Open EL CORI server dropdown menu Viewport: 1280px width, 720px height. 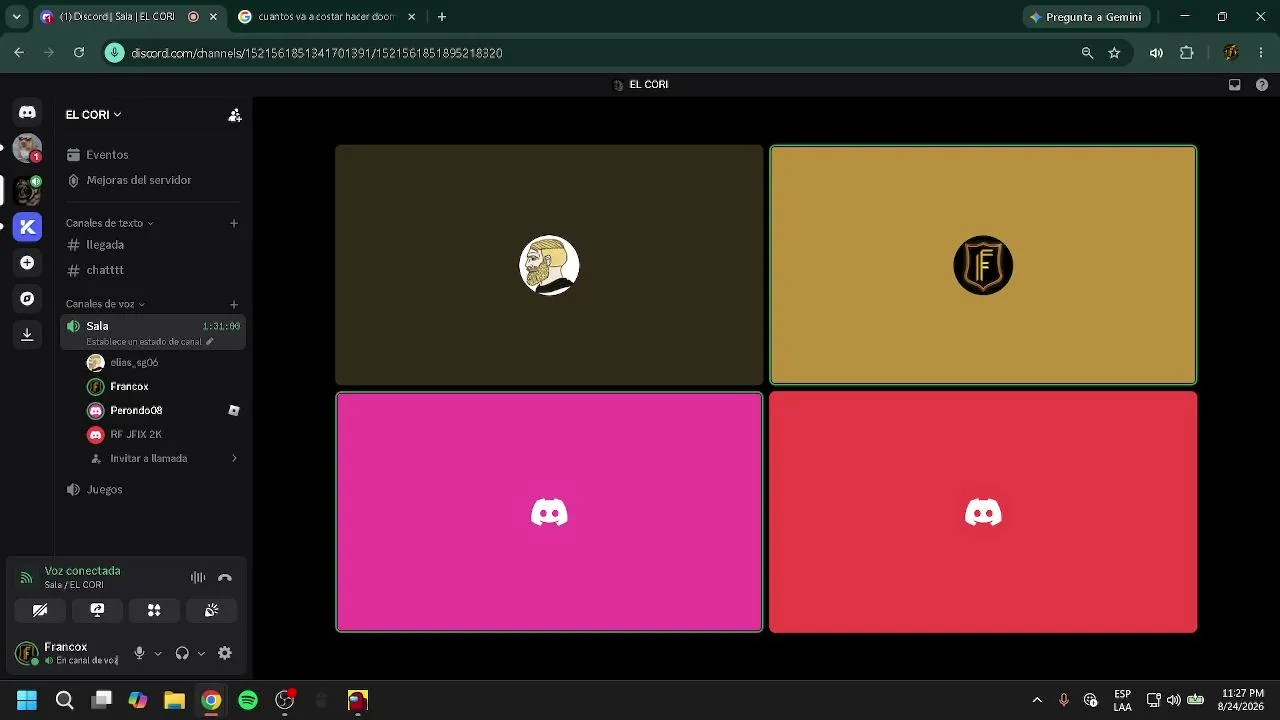tap(93, 115)
